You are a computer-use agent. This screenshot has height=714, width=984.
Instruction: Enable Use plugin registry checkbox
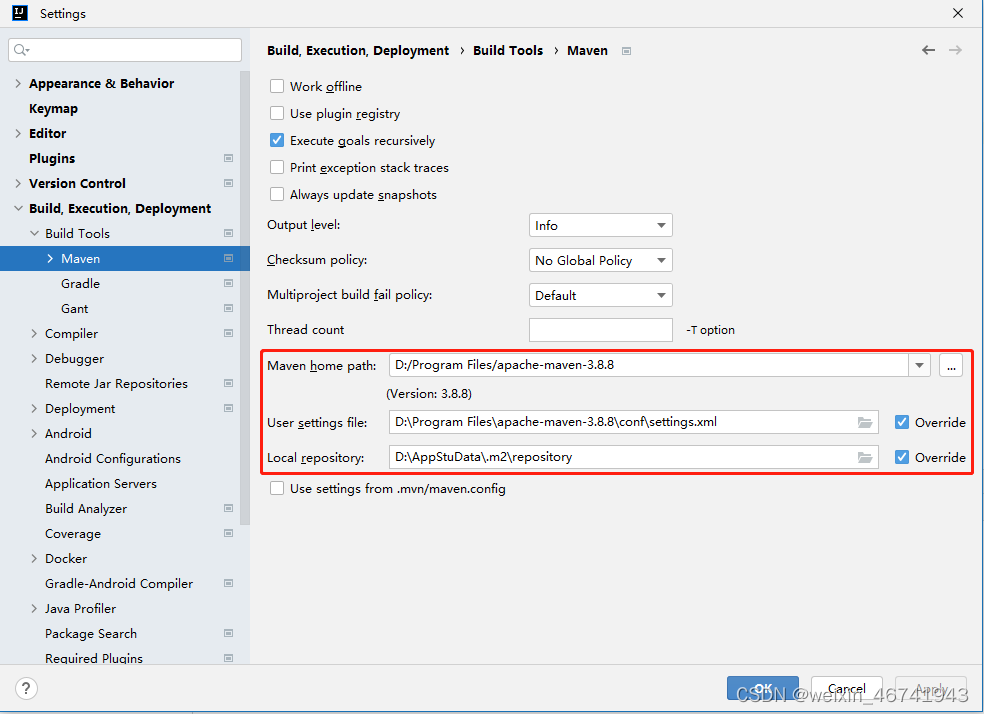(x=277, y=113)
